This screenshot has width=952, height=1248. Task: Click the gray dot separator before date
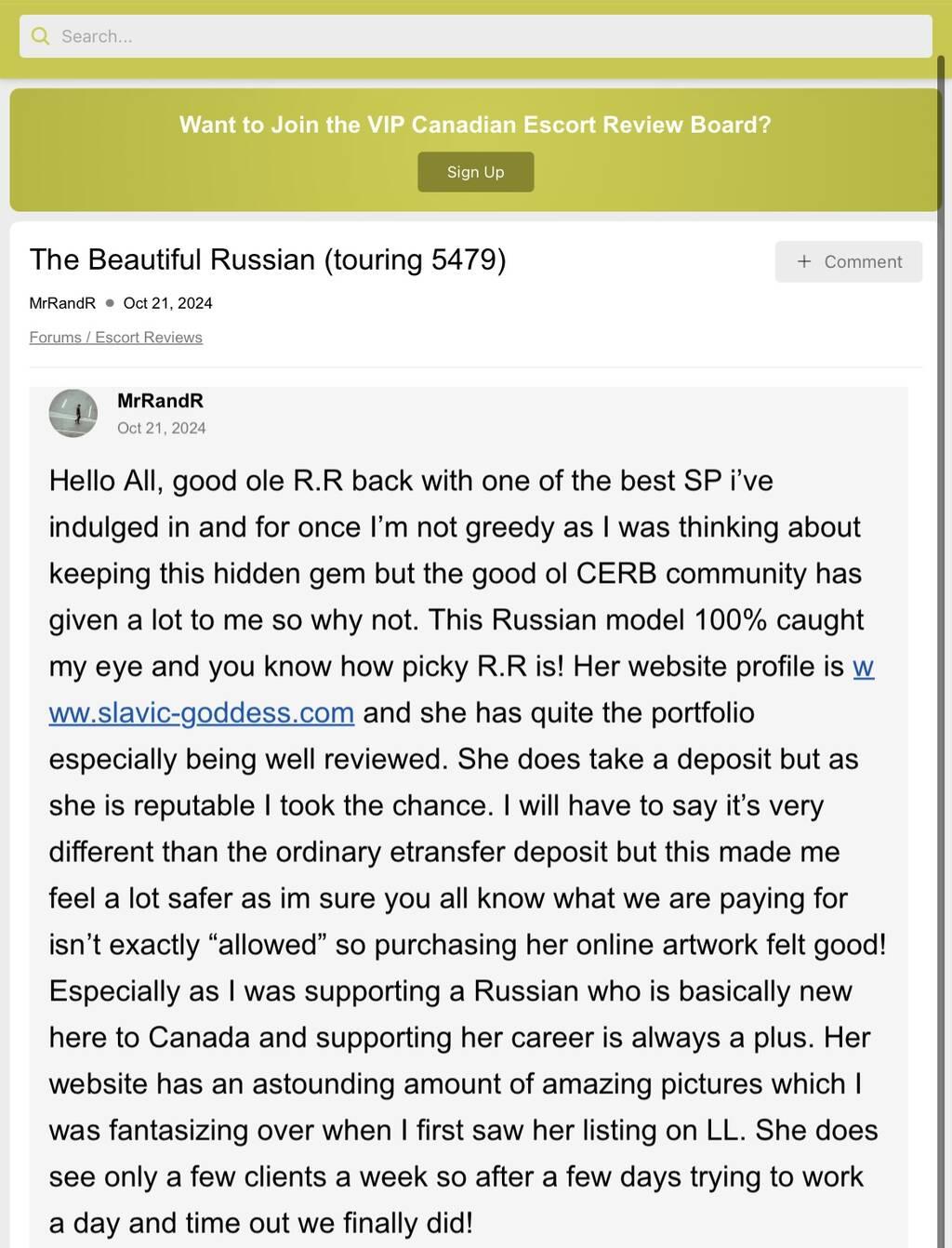point(110,303)
